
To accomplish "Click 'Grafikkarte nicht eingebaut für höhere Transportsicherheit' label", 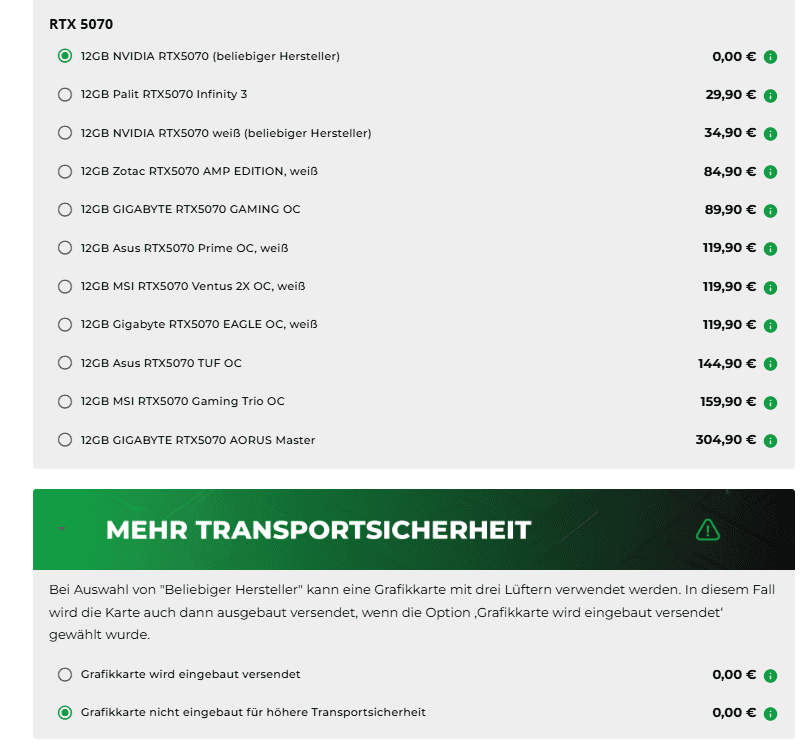I will 253,713.
